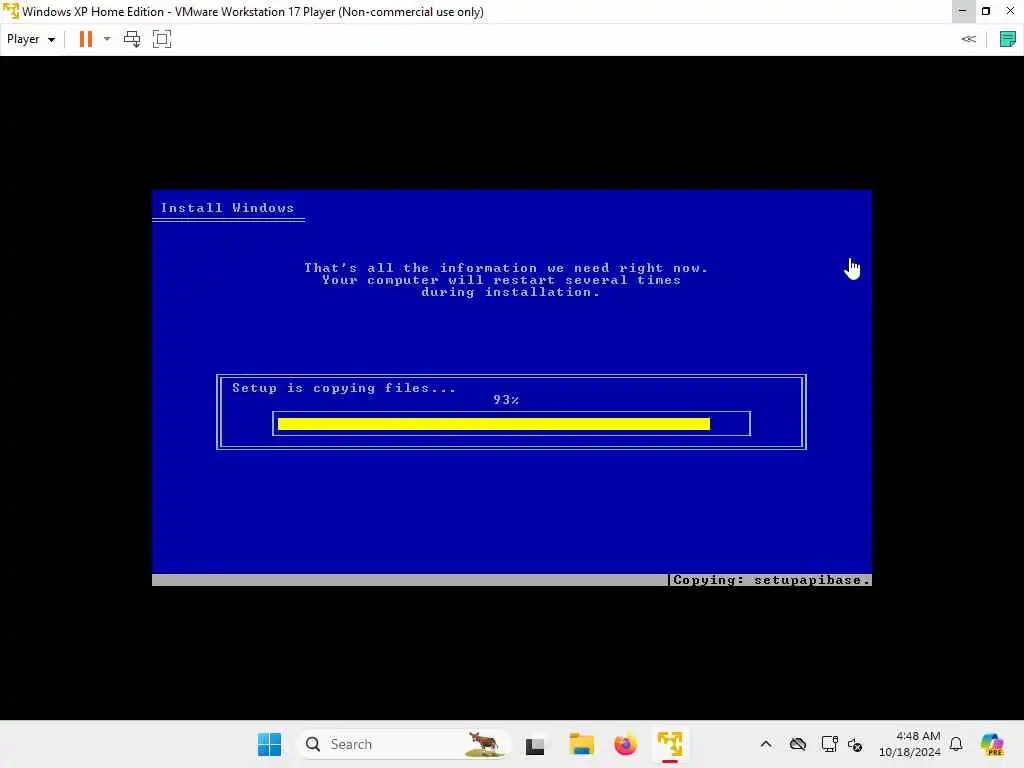Minimize the VMware Player window
Image resolution: width=1024 pixels, height=768 pixels.
coord(962,11)
